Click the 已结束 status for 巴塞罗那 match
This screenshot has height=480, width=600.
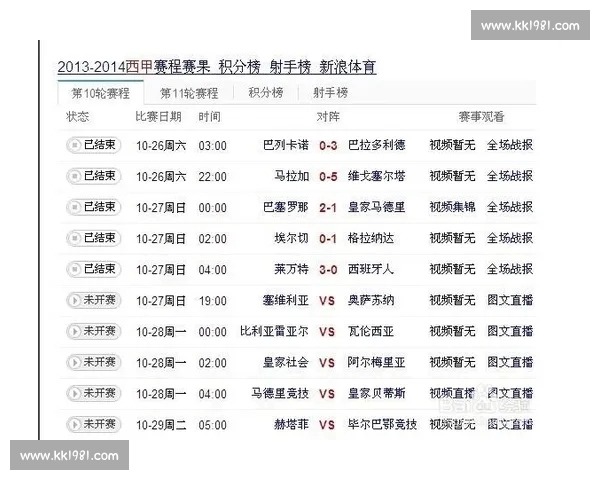coord(93,207)
